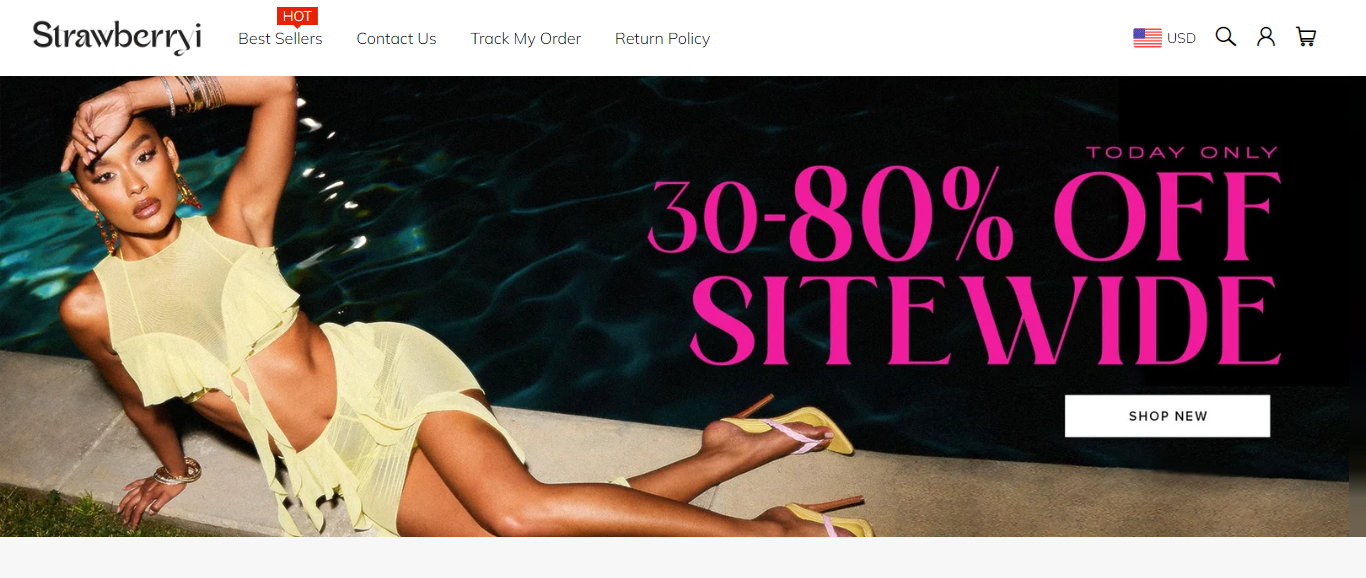Open the search magnifier icon
Viewport: 1366px width, 578px height.
(x=1225, y=37)
